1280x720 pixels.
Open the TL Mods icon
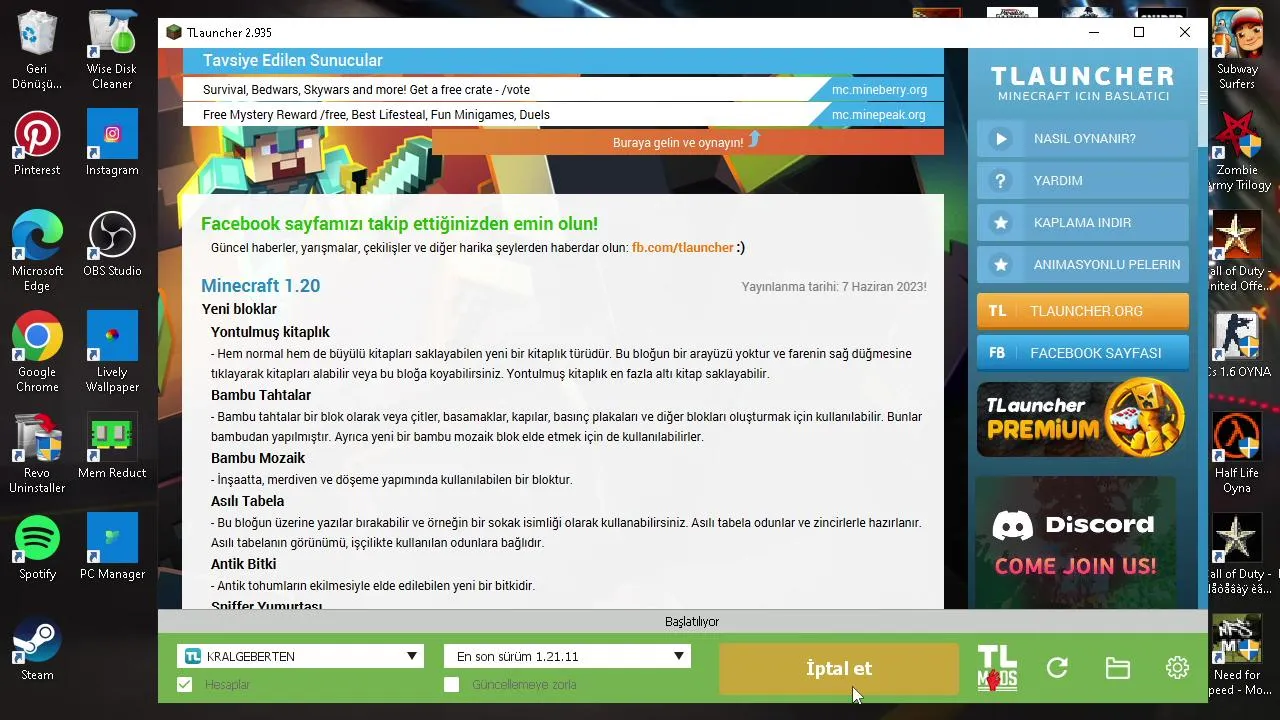click(x=997, y=668)
